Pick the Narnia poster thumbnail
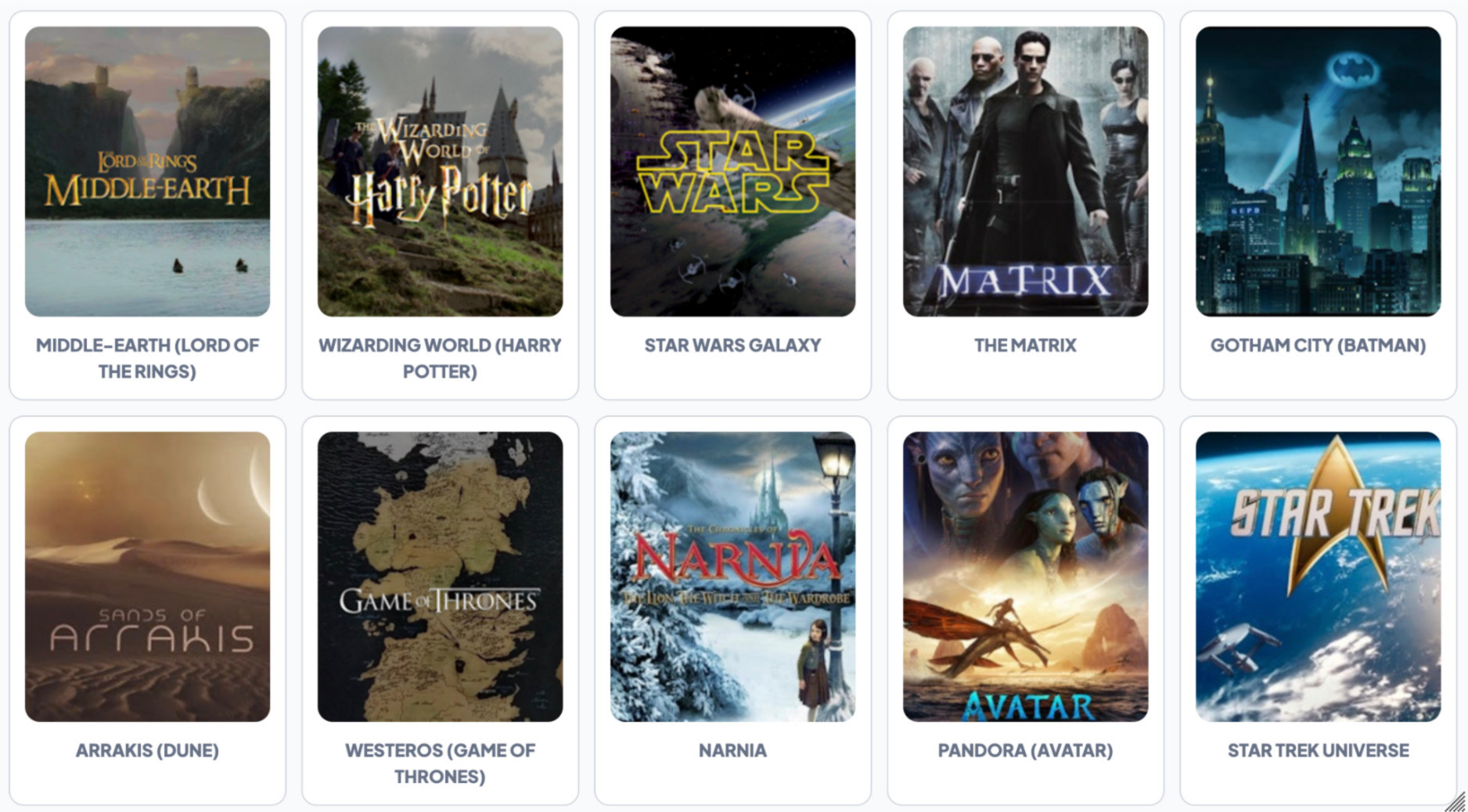 [732, 577]
